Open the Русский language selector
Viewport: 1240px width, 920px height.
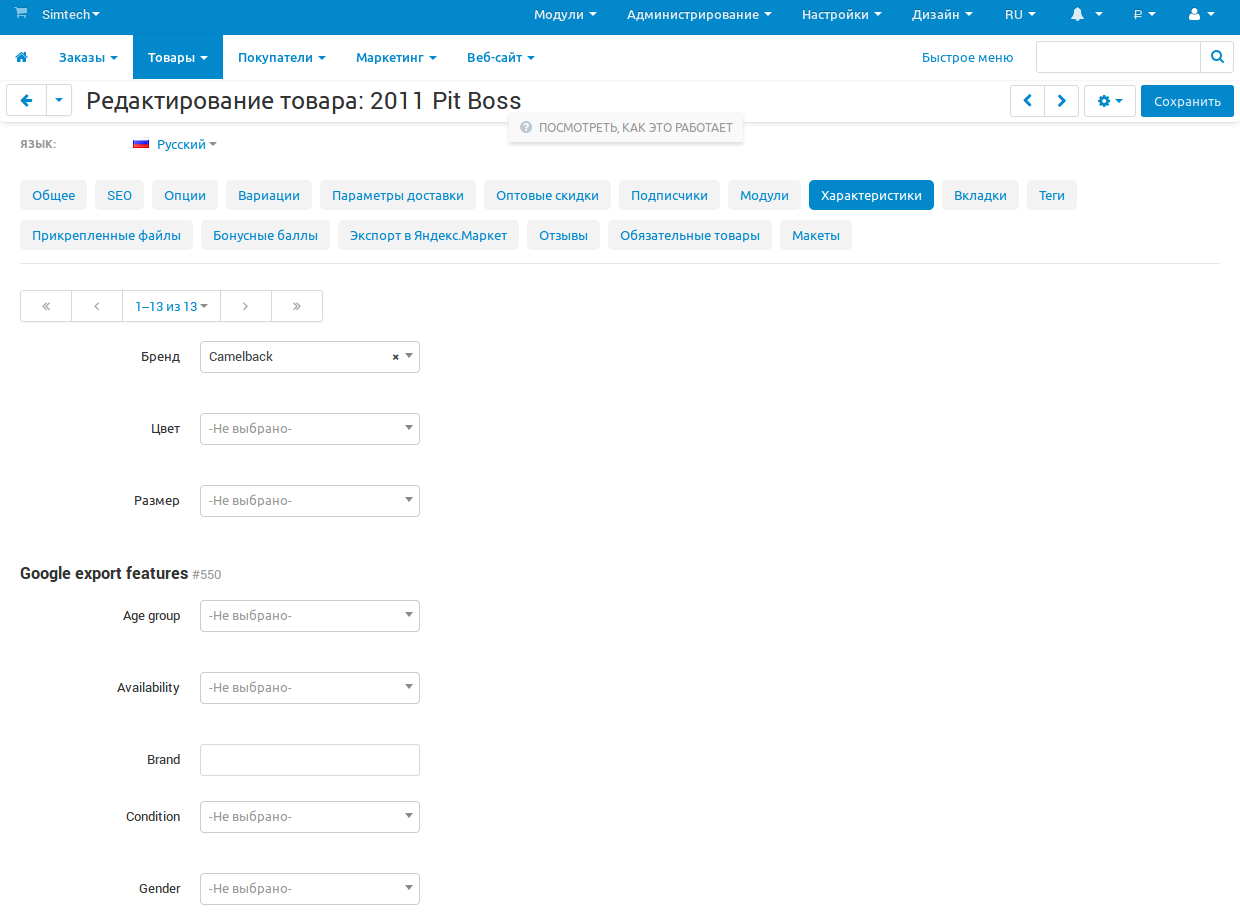(x=186, y=145)
